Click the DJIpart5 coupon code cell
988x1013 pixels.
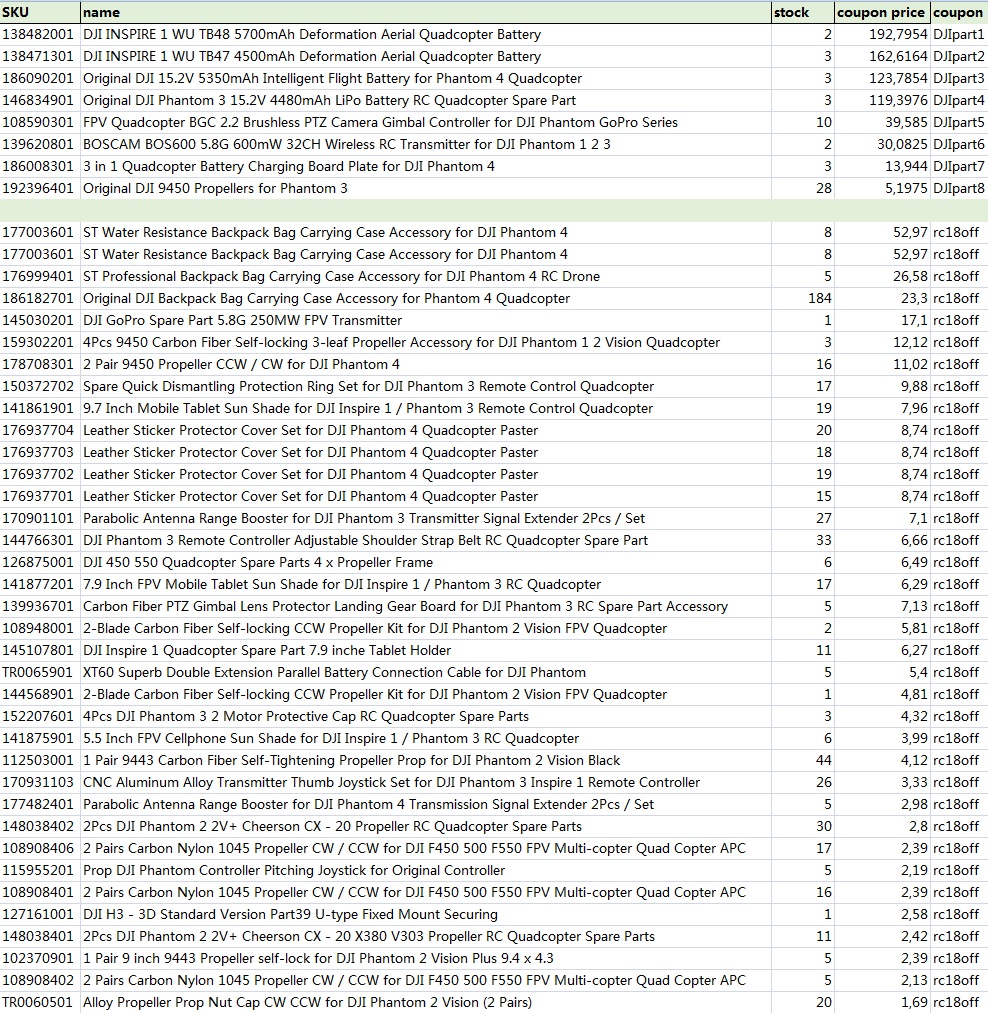coord(958,122)
